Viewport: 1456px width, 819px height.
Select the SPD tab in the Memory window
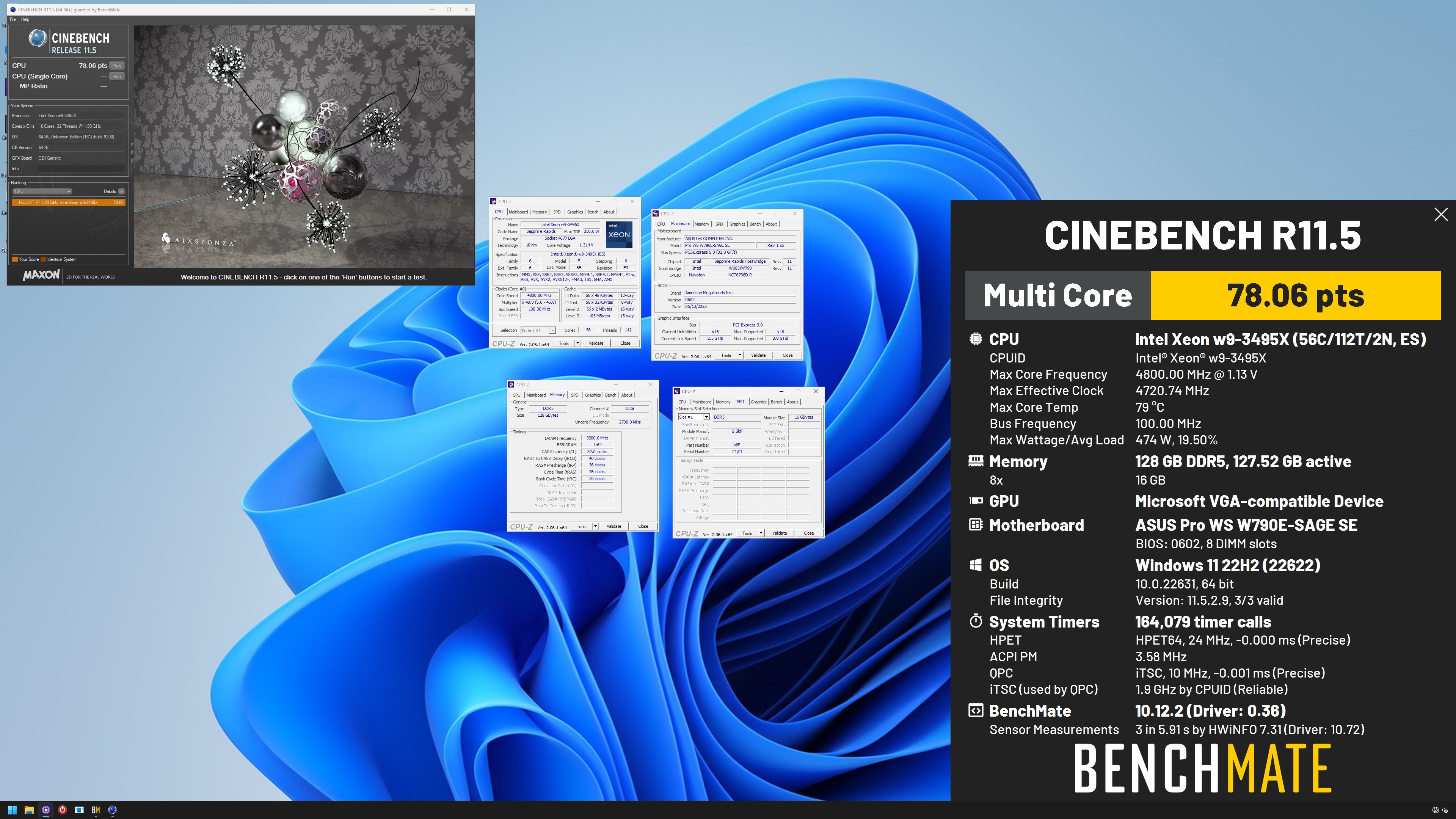(x=574, y=395)
